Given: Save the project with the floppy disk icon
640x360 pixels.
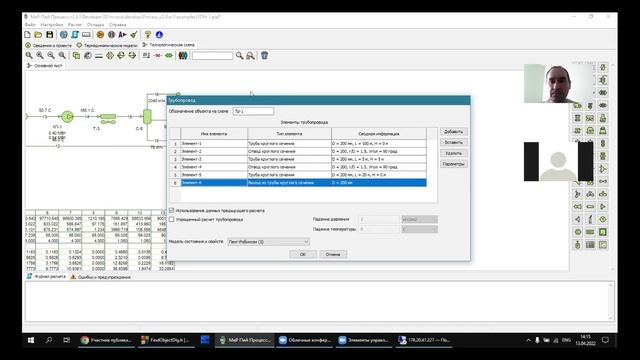Looking at the screenshot, I should pyautogui.click(x=49, y=35).
